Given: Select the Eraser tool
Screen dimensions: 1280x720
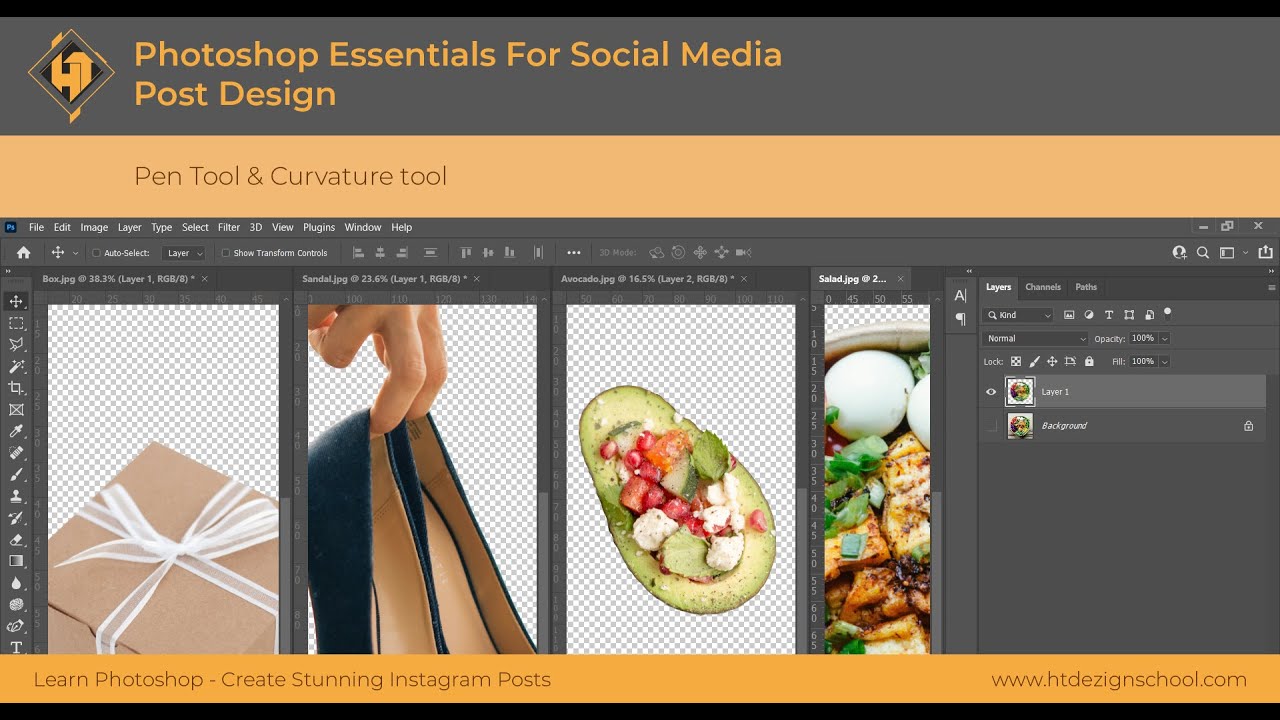Looking at the screenshot, I should pyautogui.click(x=16, y=540).
